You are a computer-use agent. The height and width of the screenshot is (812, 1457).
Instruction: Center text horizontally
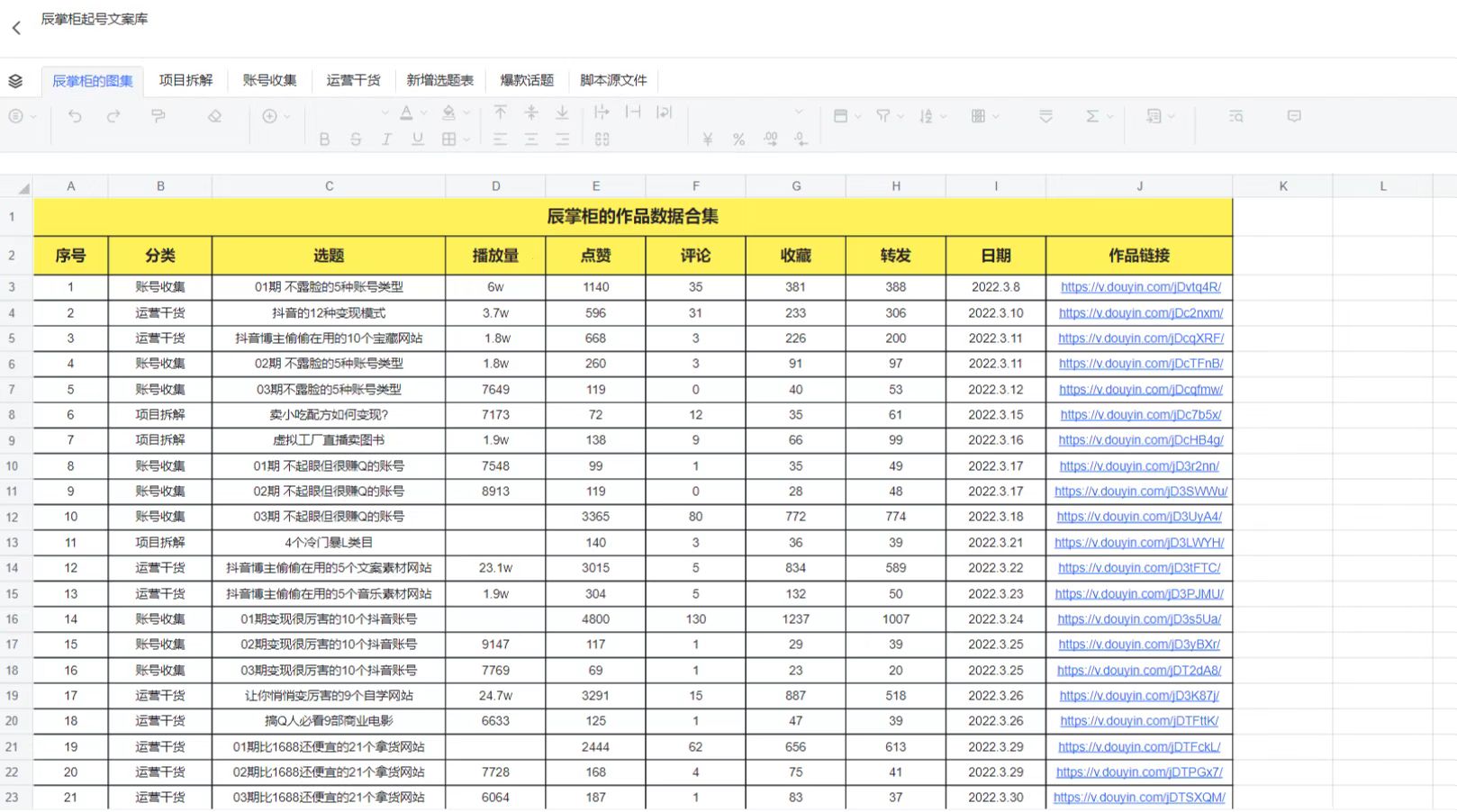pyautogui.click(x=531, y=140)
